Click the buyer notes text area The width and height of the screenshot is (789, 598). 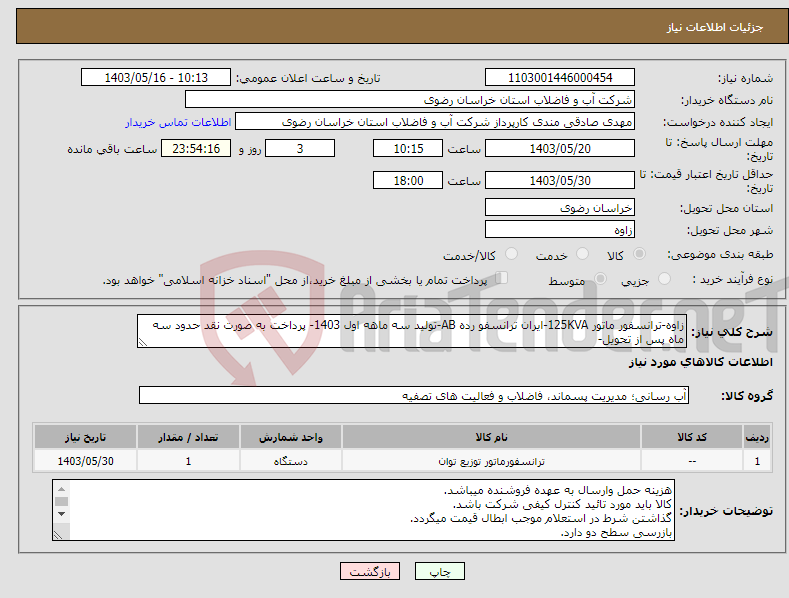click(x=362, y=510)
